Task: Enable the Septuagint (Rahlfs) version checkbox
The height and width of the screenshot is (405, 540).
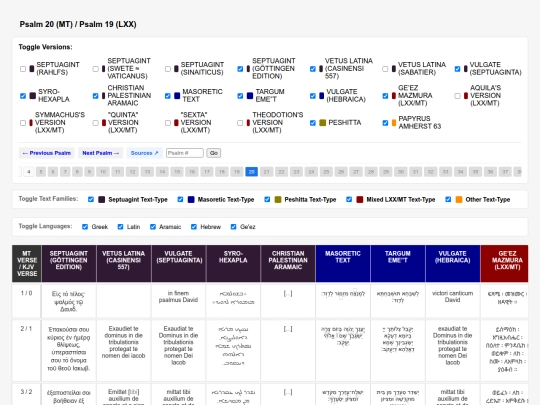Action: pyautogui.click(x=23, y=69)
